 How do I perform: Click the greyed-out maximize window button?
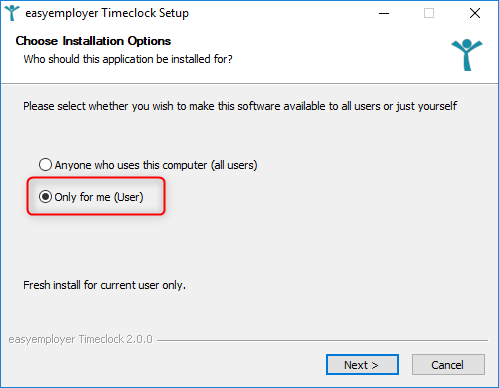(429, 13)
